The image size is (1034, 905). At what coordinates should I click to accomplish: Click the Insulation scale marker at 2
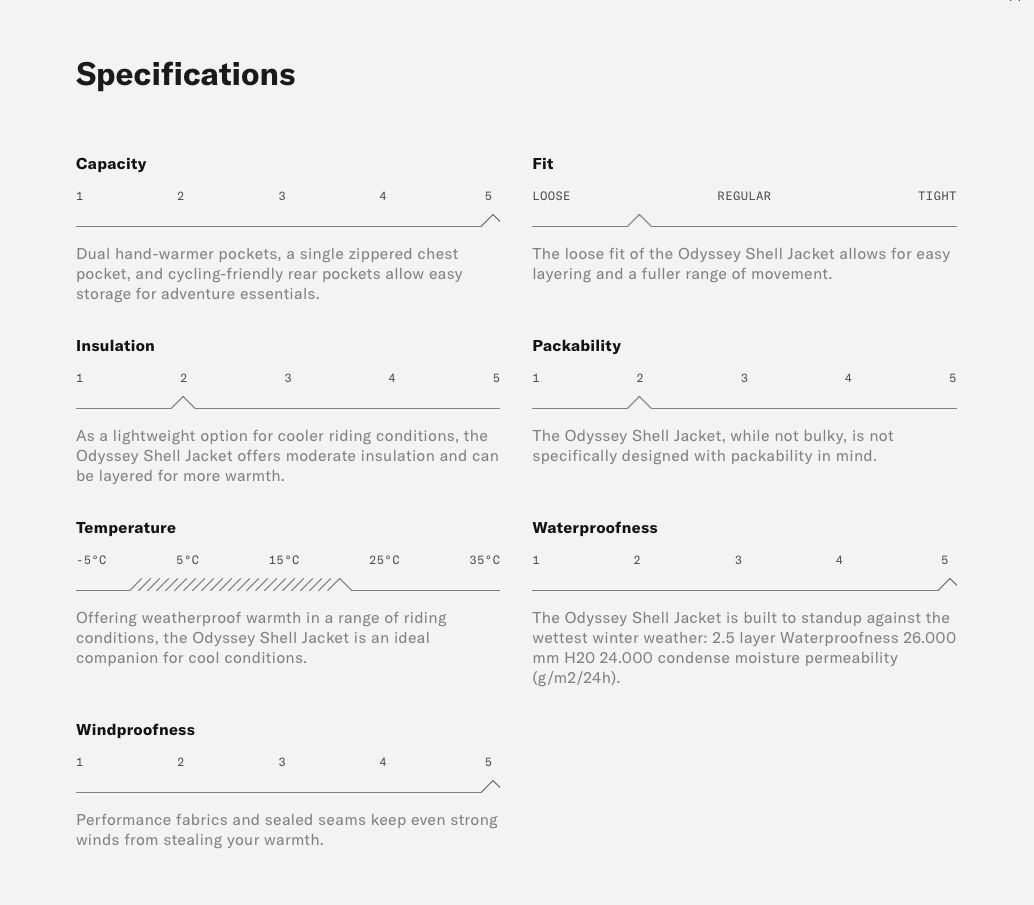coord(183,402)
